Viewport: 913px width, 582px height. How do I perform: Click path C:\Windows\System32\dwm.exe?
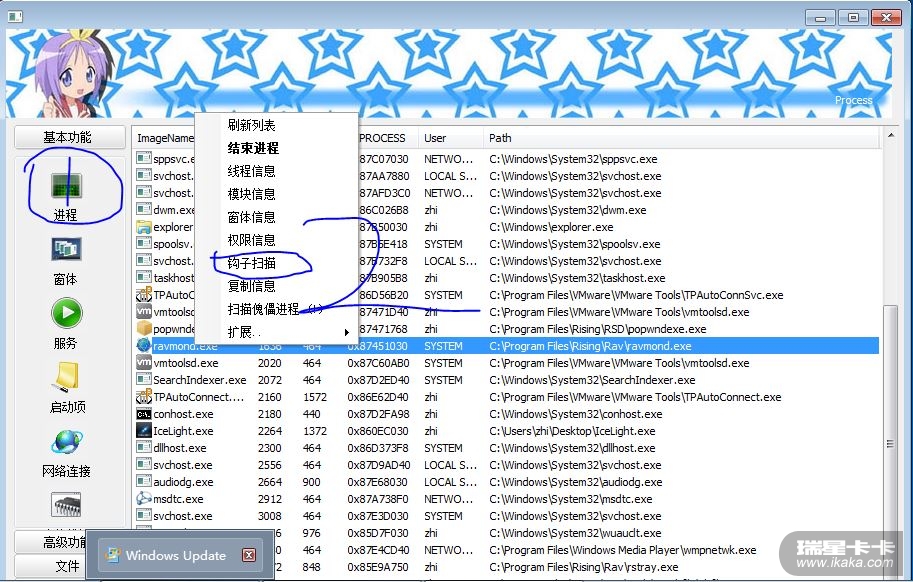point(567,210)
